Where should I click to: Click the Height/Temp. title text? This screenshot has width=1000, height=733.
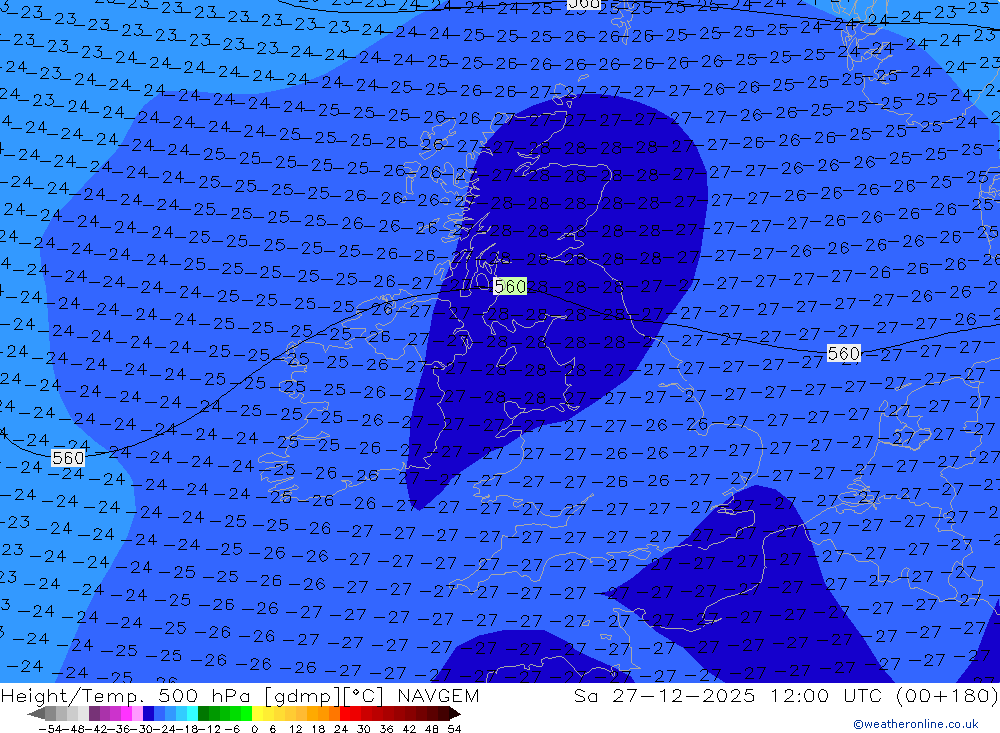click(75, 696)
